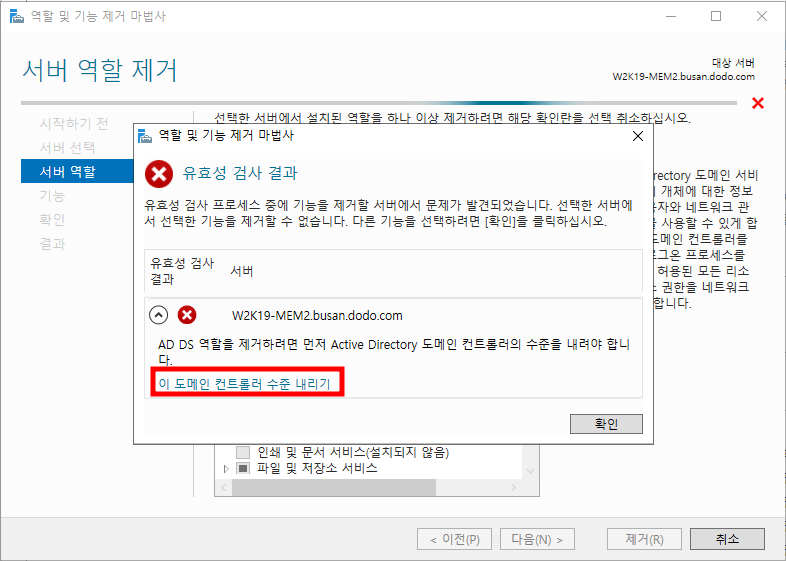Maximize the 역할 및 기능 제거 마법사 main window
This screenshot has height=561, width=786.
click(716, 16)
